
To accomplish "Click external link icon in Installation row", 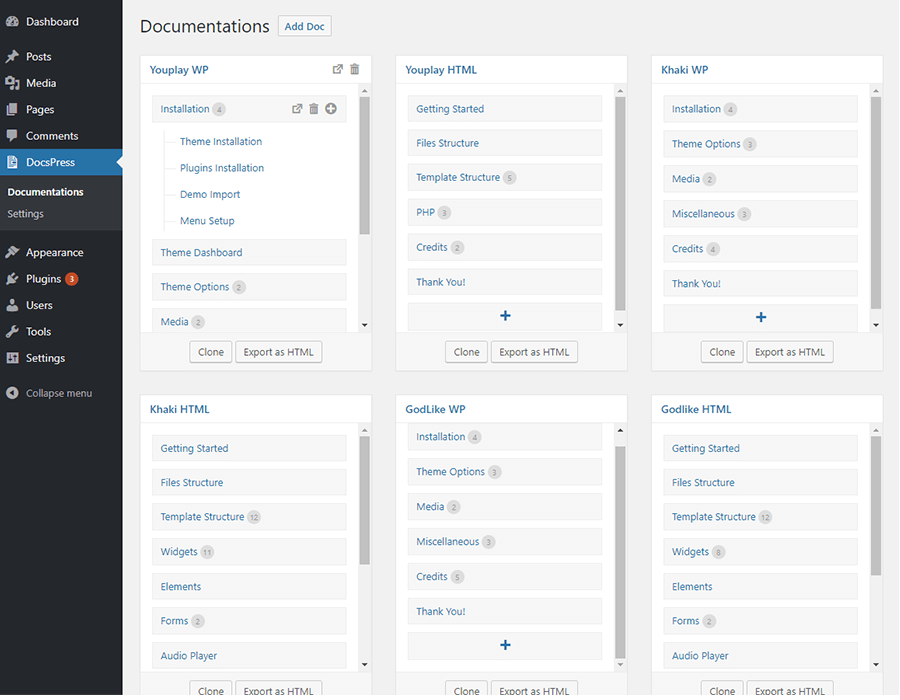I will coord(297,109).
